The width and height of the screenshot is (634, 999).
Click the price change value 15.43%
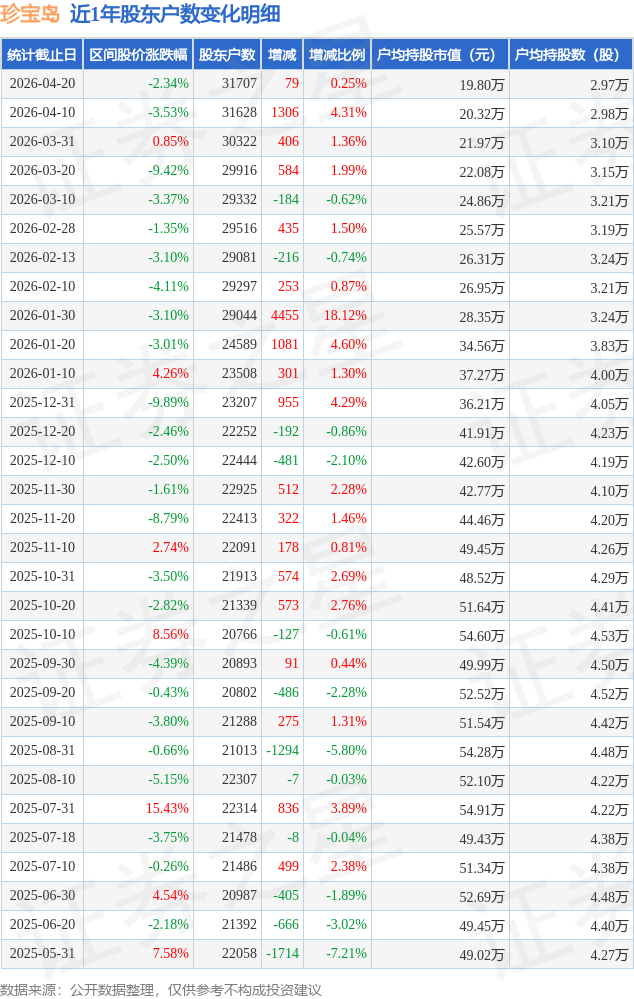[x=168, y=808]
